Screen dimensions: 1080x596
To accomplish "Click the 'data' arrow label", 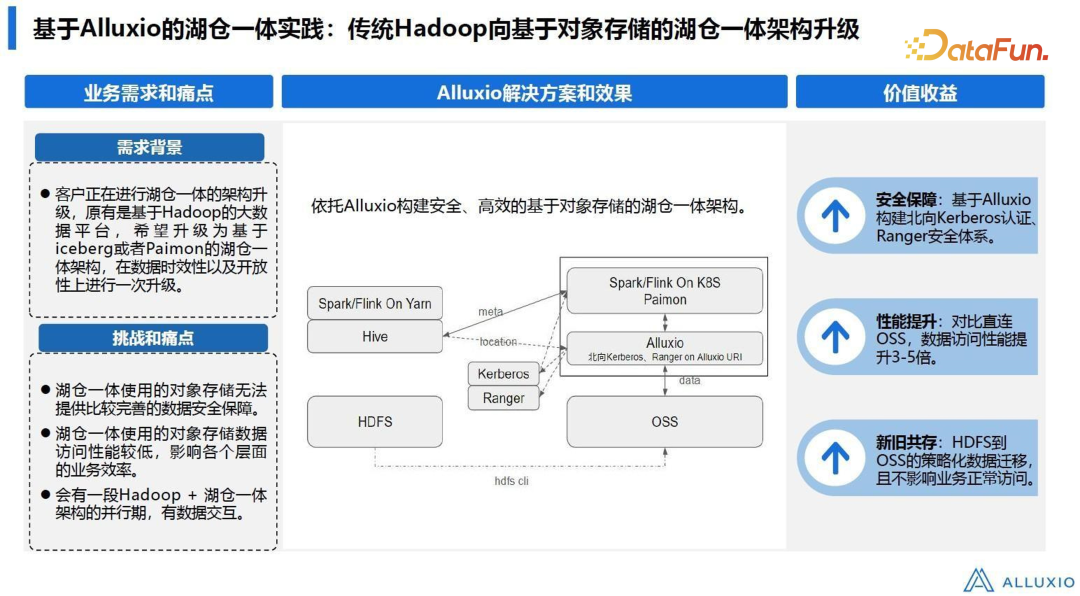I will [689, 380].
